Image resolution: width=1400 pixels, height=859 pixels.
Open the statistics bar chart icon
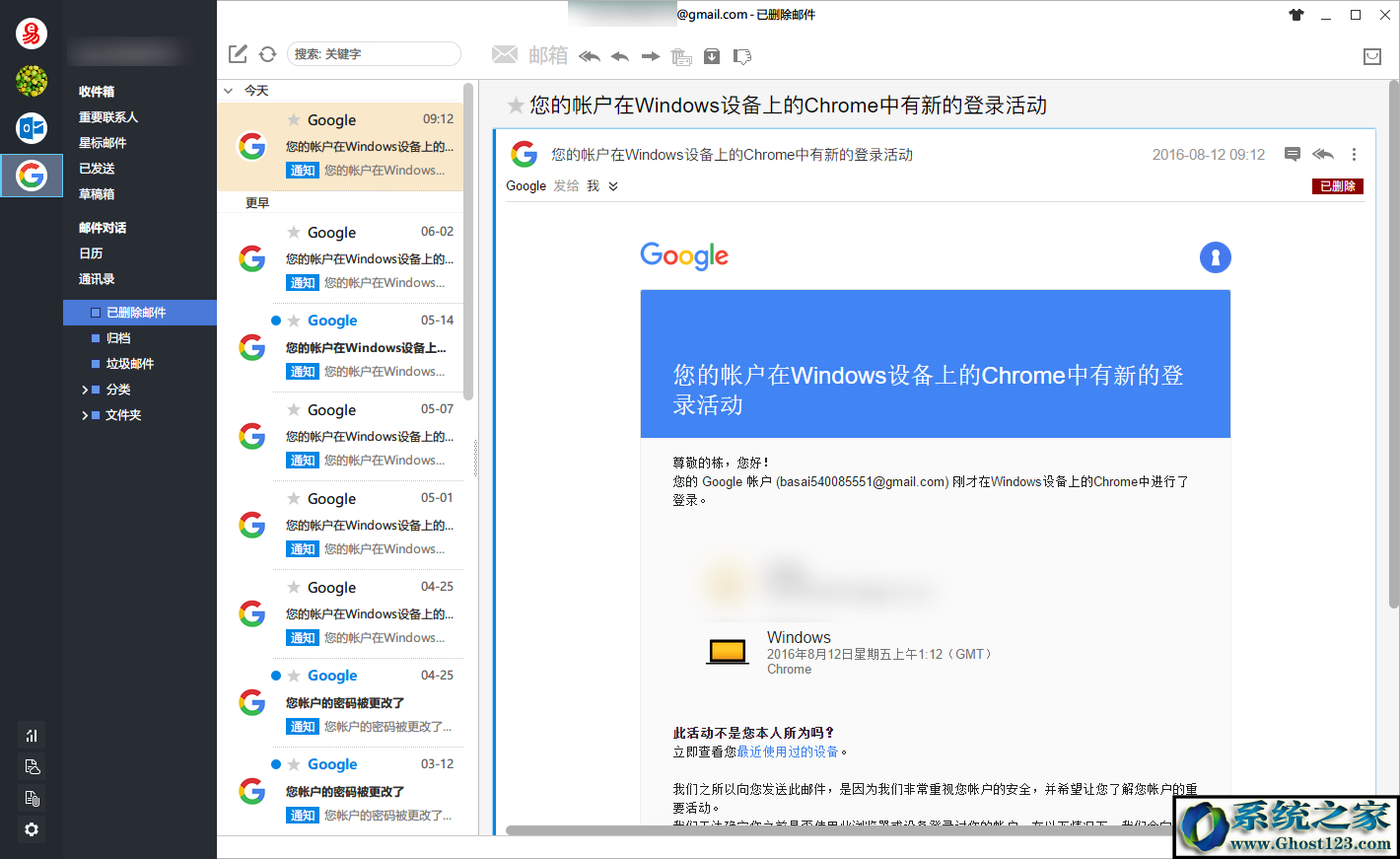coord(32,735)
